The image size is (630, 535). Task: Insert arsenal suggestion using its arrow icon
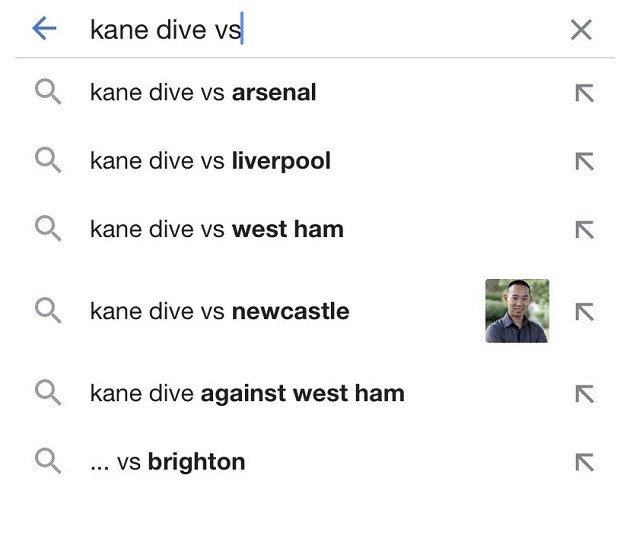click(x=584, y=94)
